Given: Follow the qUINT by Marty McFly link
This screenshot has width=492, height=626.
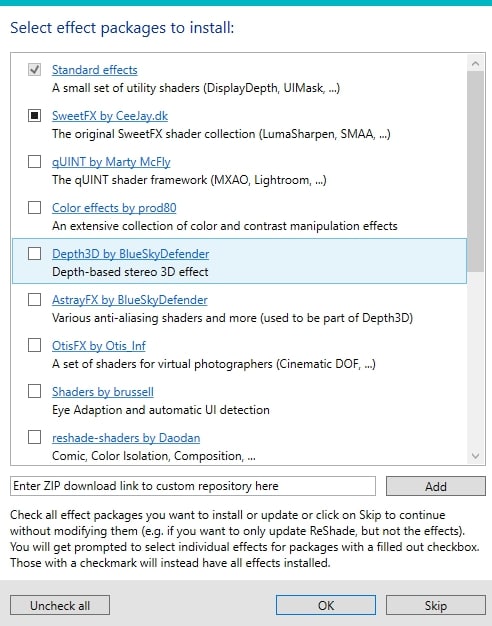Looking at the screenshot, I should [x=111, y=162].
